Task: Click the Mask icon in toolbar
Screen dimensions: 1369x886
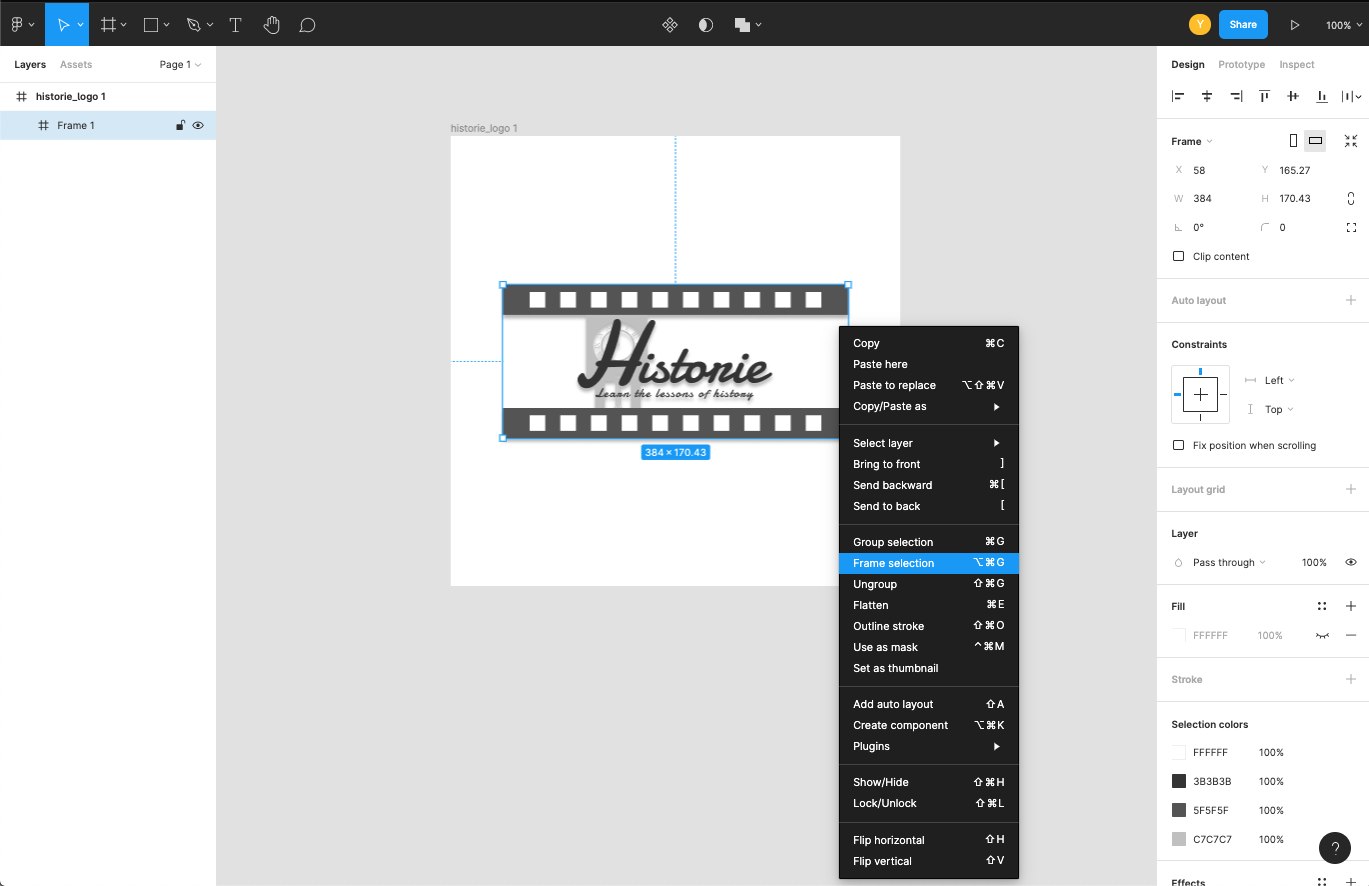Action: coord(706,25)
